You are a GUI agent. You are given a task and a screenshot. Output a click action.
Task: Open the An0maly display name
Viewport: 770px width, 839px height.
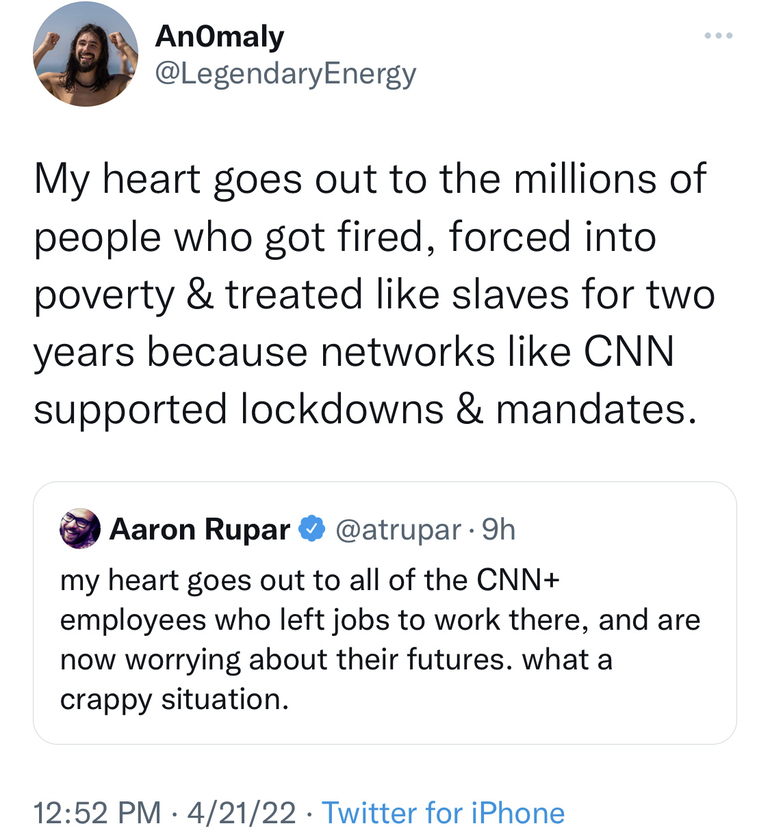(x=219, y=37)
